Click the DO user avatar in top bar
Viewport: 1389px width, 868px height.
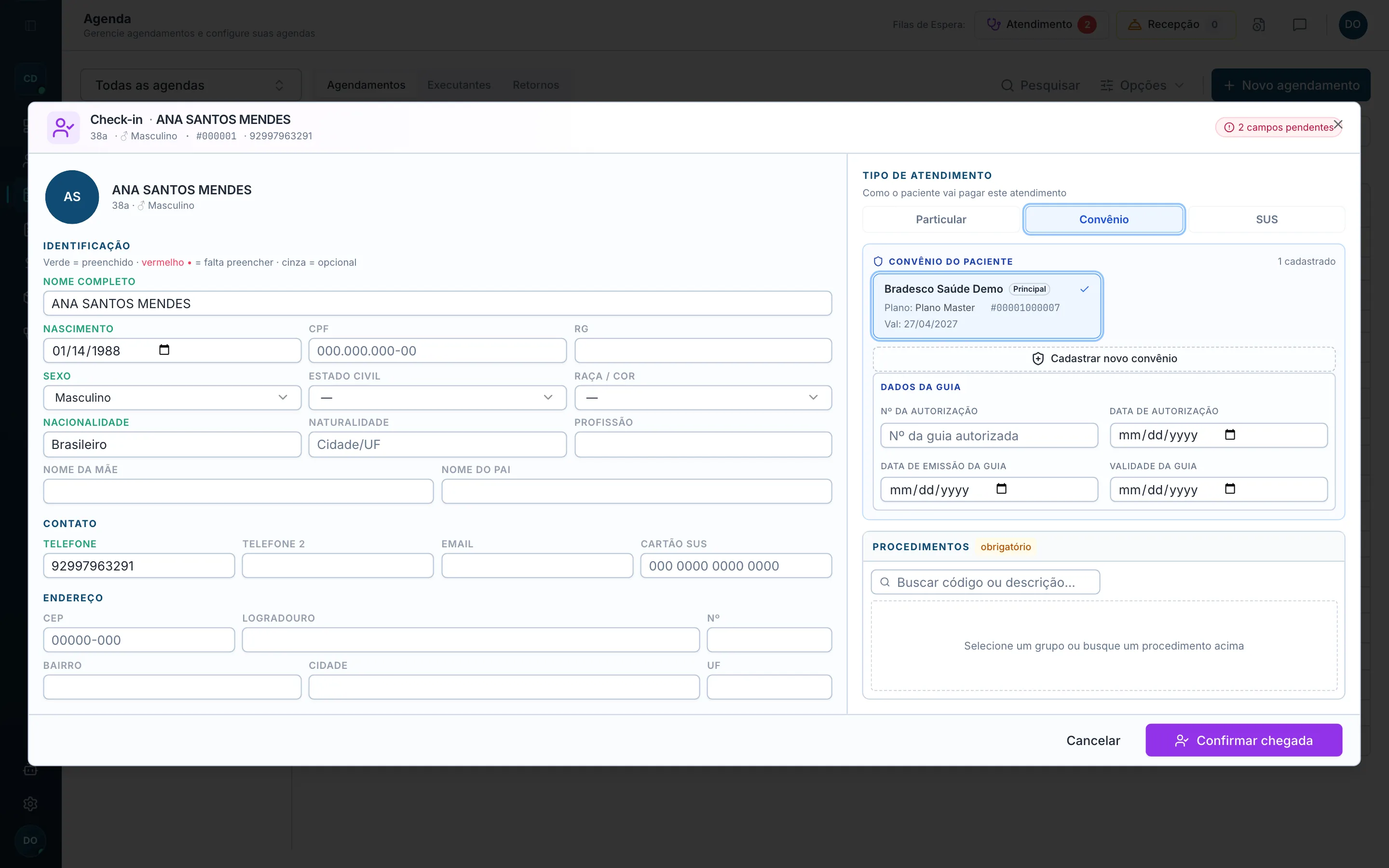point(1352,25)
